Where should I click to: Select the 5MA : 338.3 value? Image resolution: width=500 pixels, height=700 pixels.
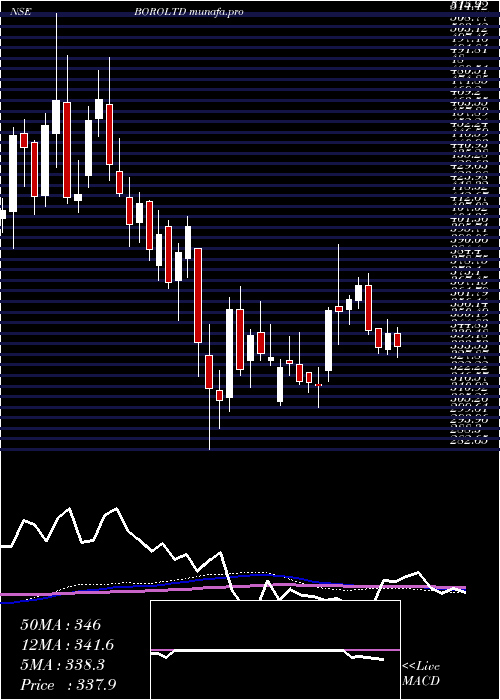coord(62,665)
